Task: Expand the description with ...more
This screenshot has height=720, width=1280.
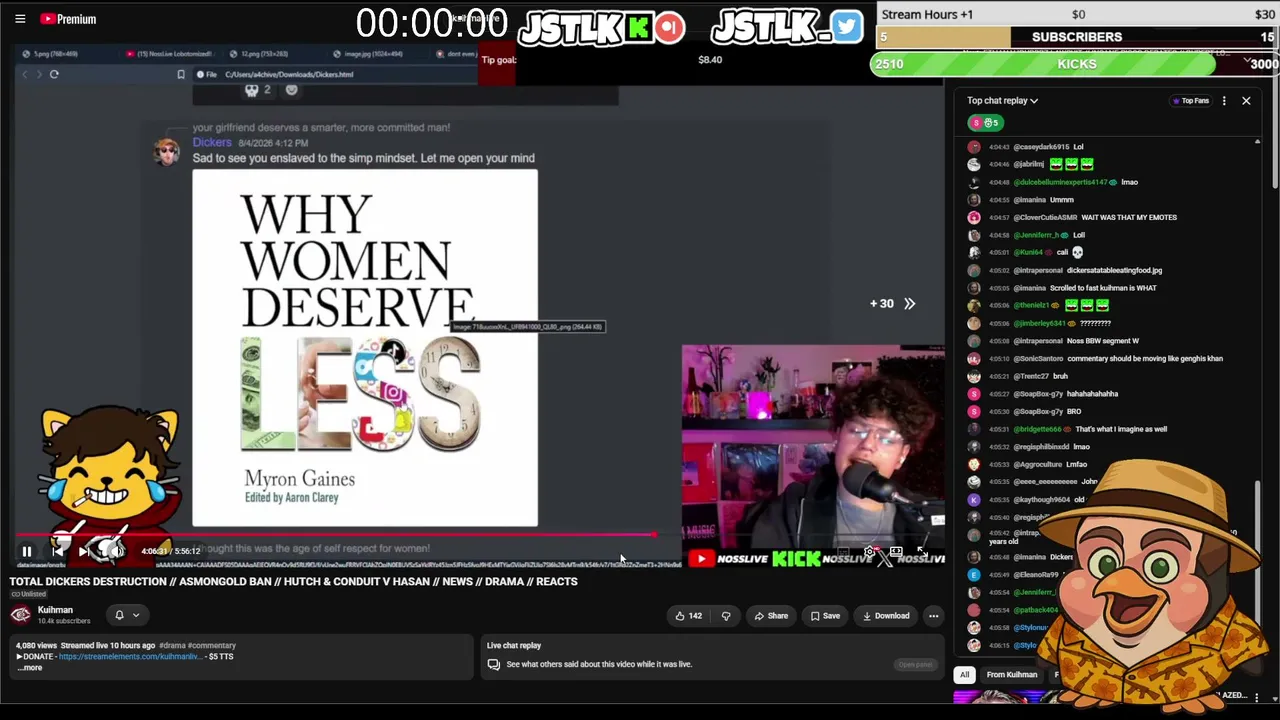Action: coord(30,668)
